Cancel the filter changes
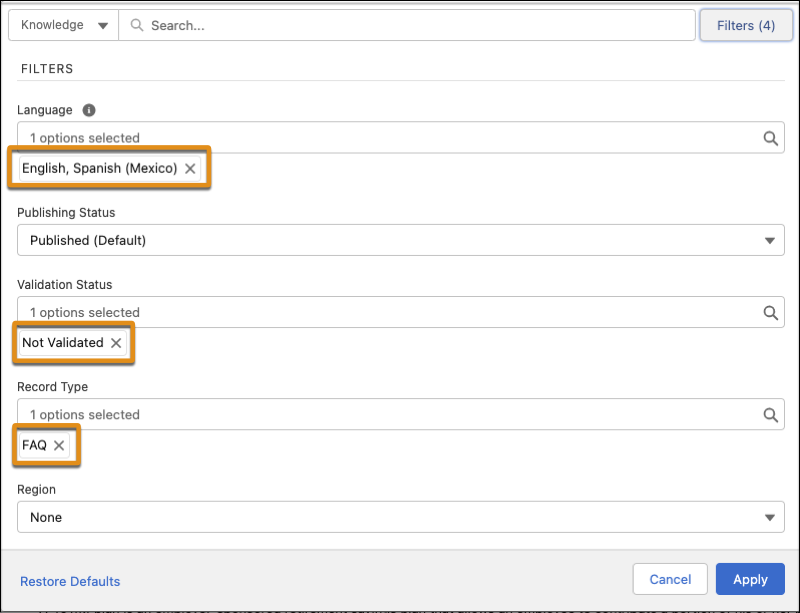800x613 pixels. (670, 579)
